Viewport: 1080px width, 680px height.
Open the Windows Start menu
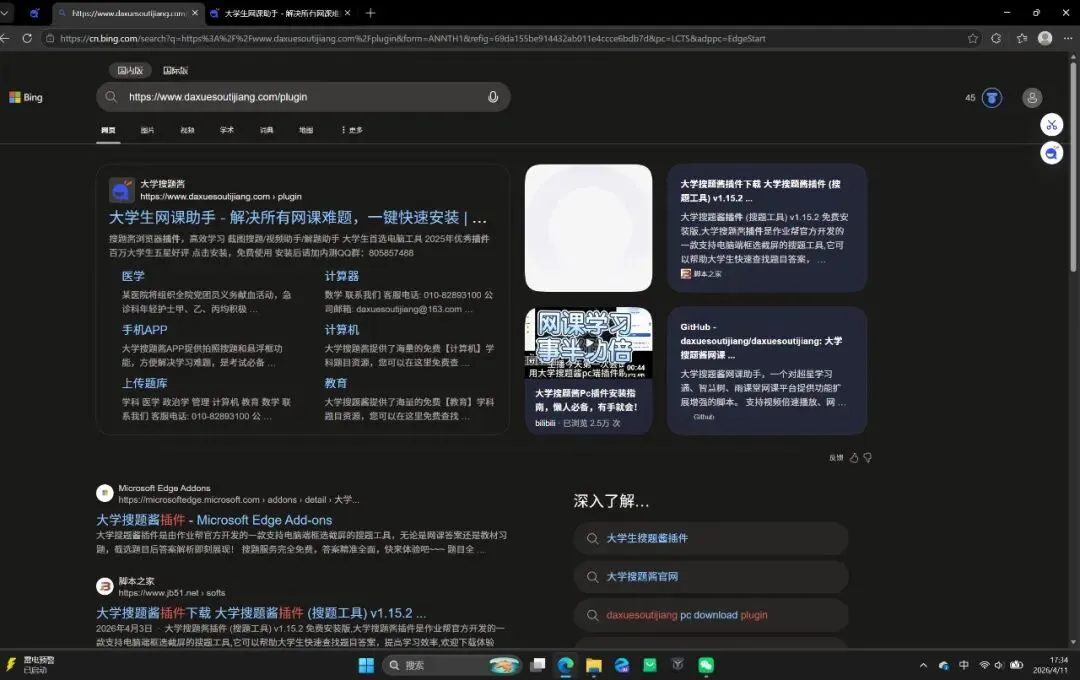pyautogui.click(x=366, y=665)
